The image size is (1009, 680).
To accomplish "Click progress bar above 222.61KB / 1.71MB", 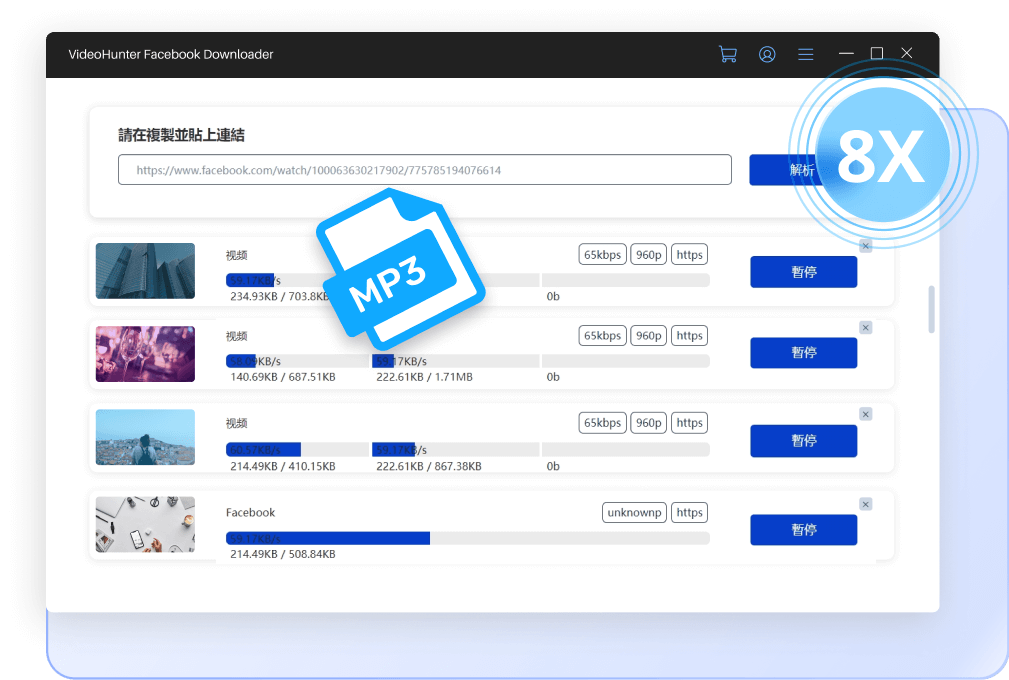I will tap(456, 361).
